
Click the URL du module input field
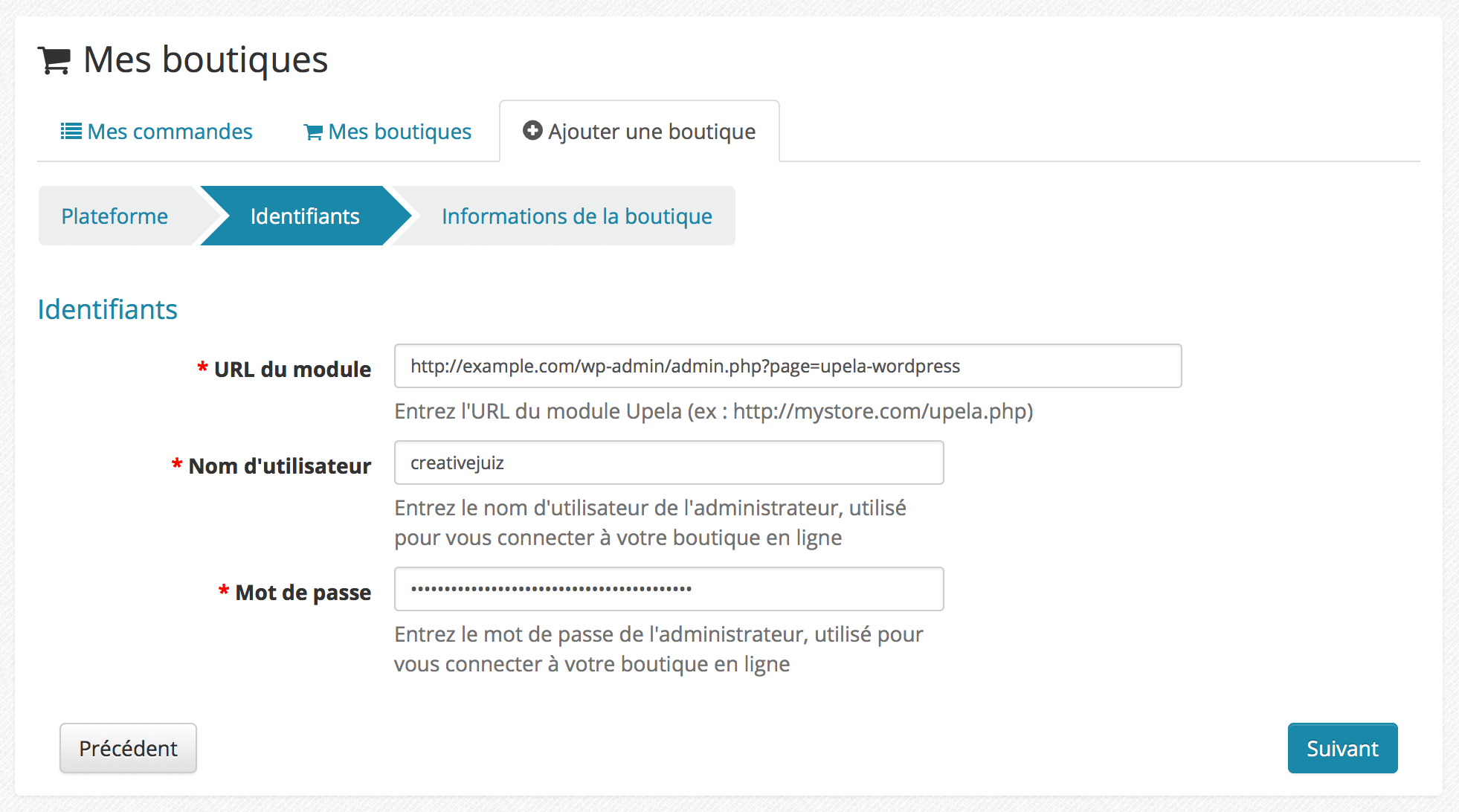[x=788, y=366]
